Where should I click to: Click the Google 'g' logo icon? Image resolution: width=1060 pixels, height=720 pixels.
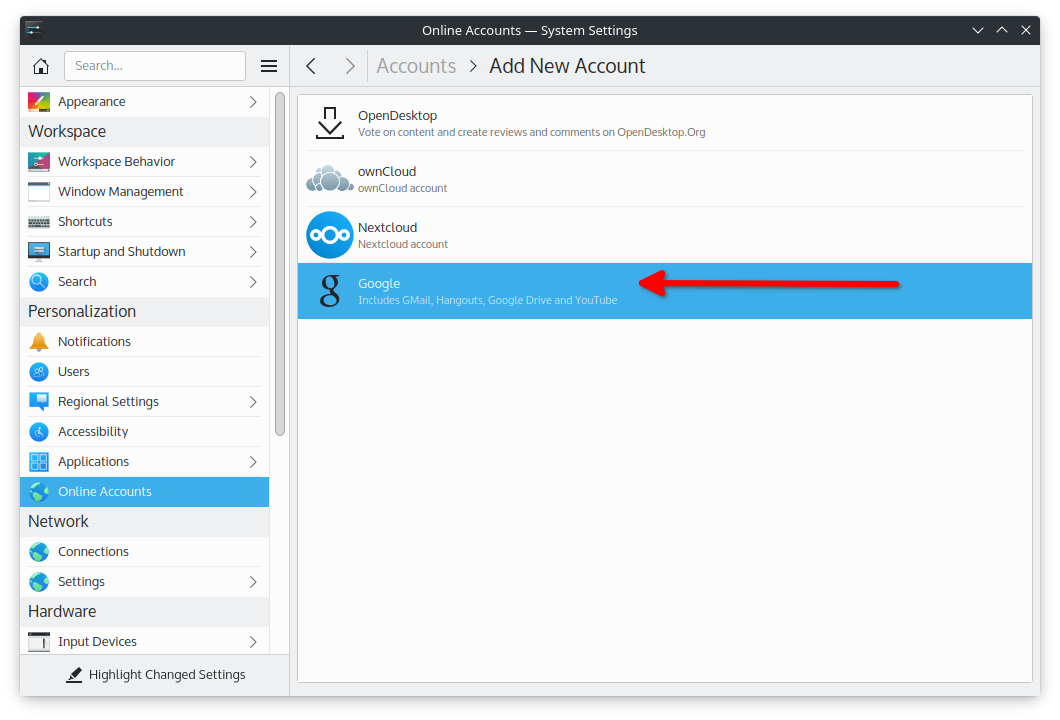pos(330,291)
